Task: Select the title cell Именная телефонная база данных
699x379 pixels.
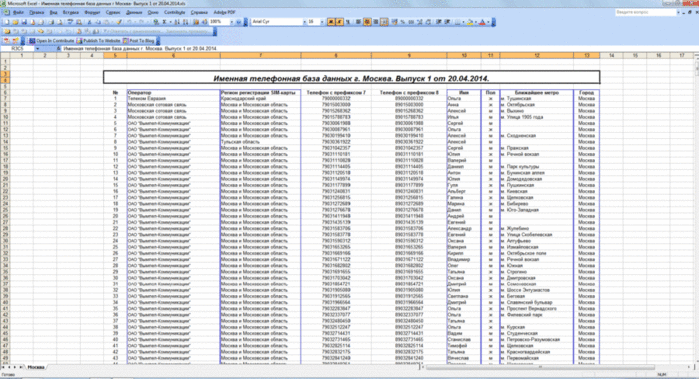Action: (351, 78)
